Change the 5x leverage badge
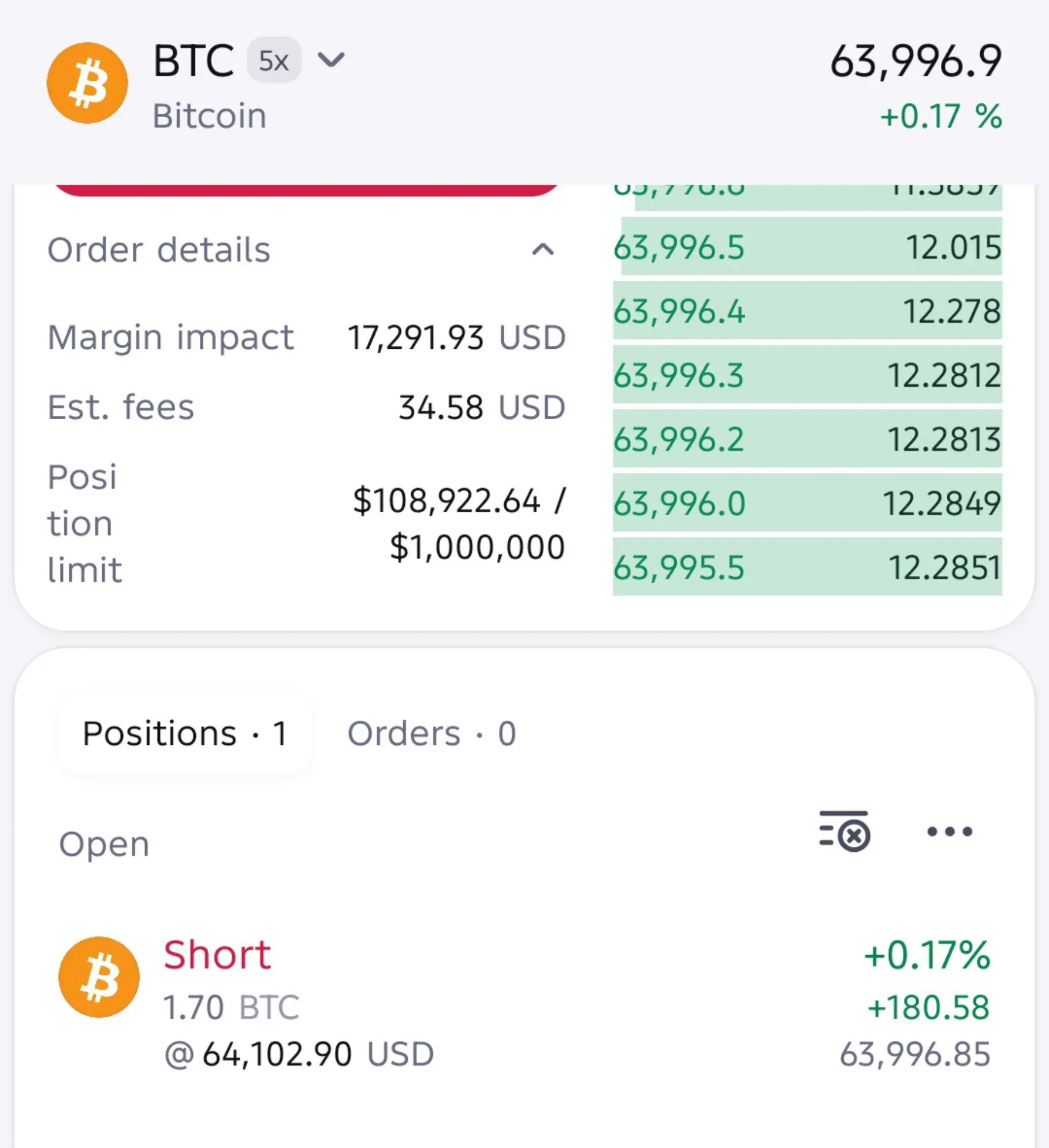The height and width of the screenshot is (1148, 1049). click(x=274, y=60)
